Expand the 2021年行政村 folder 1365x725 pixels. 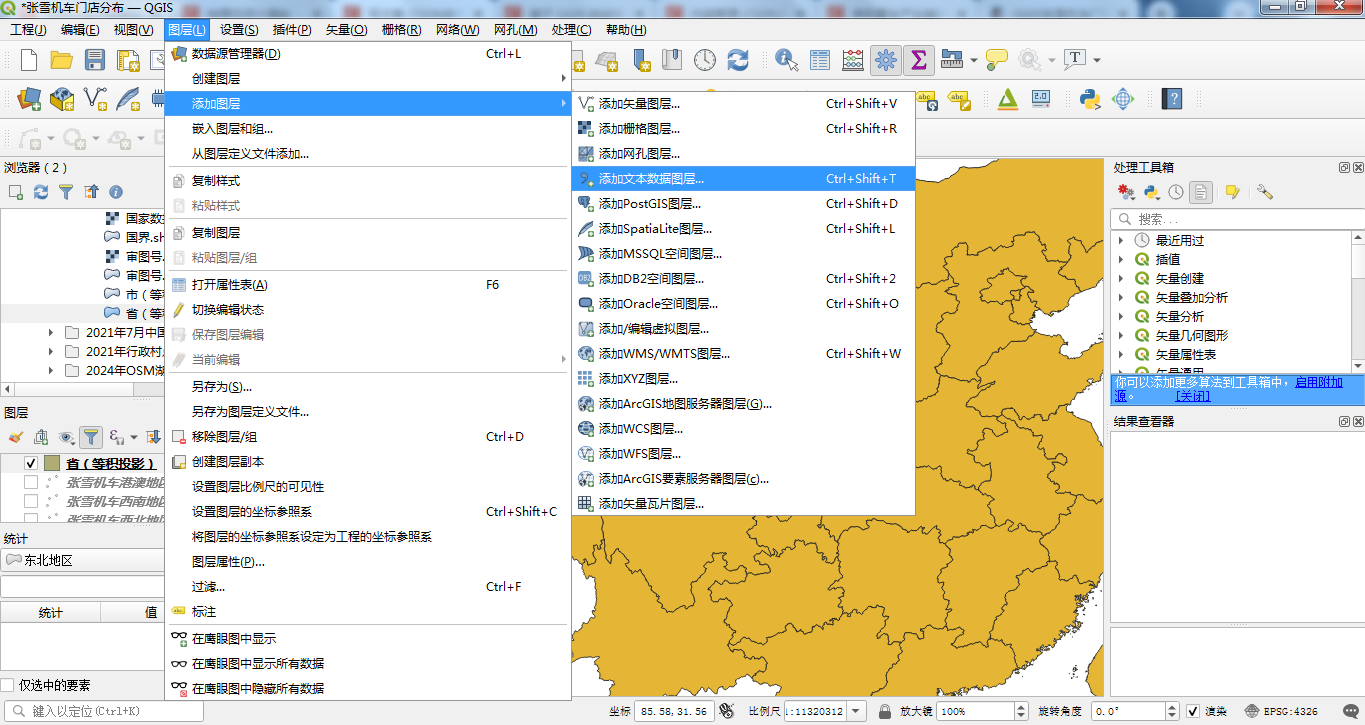click(x=51, y=351)
